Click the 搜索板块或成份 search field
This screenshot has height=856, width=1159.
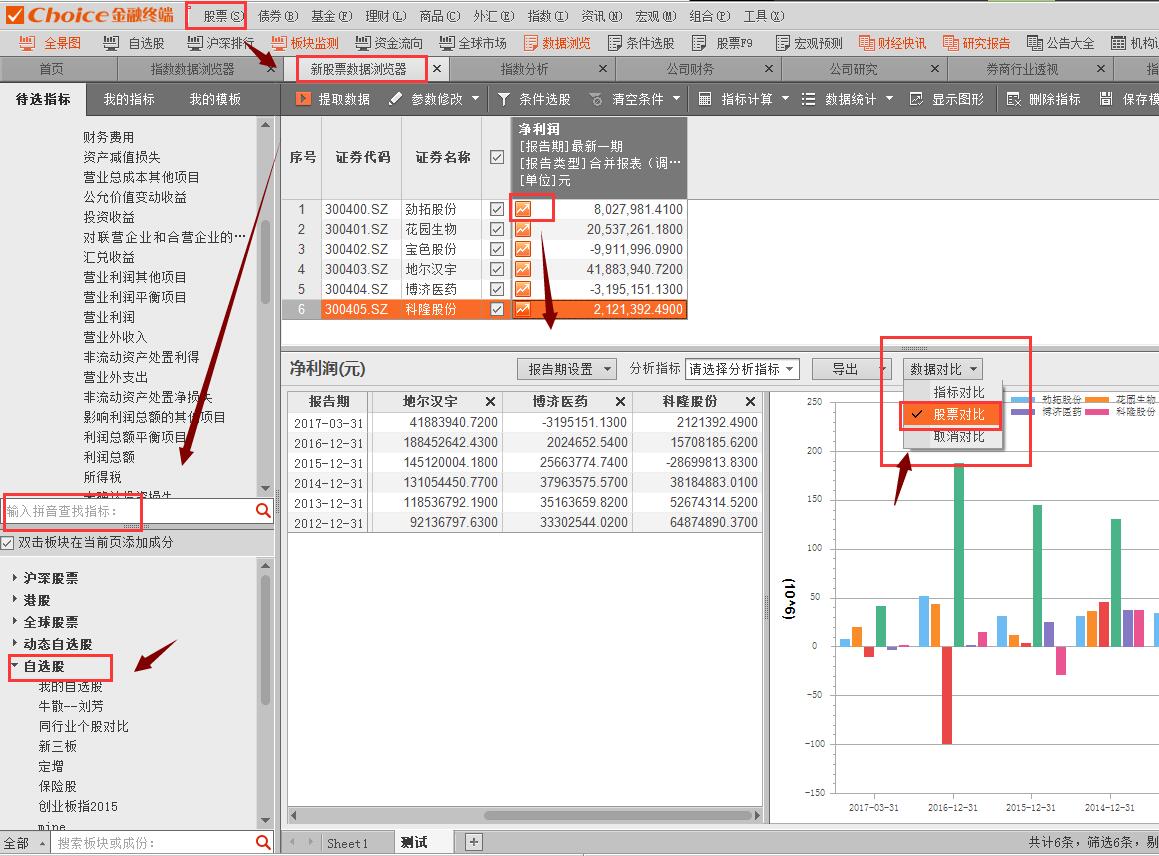click(x=150, y=843)
